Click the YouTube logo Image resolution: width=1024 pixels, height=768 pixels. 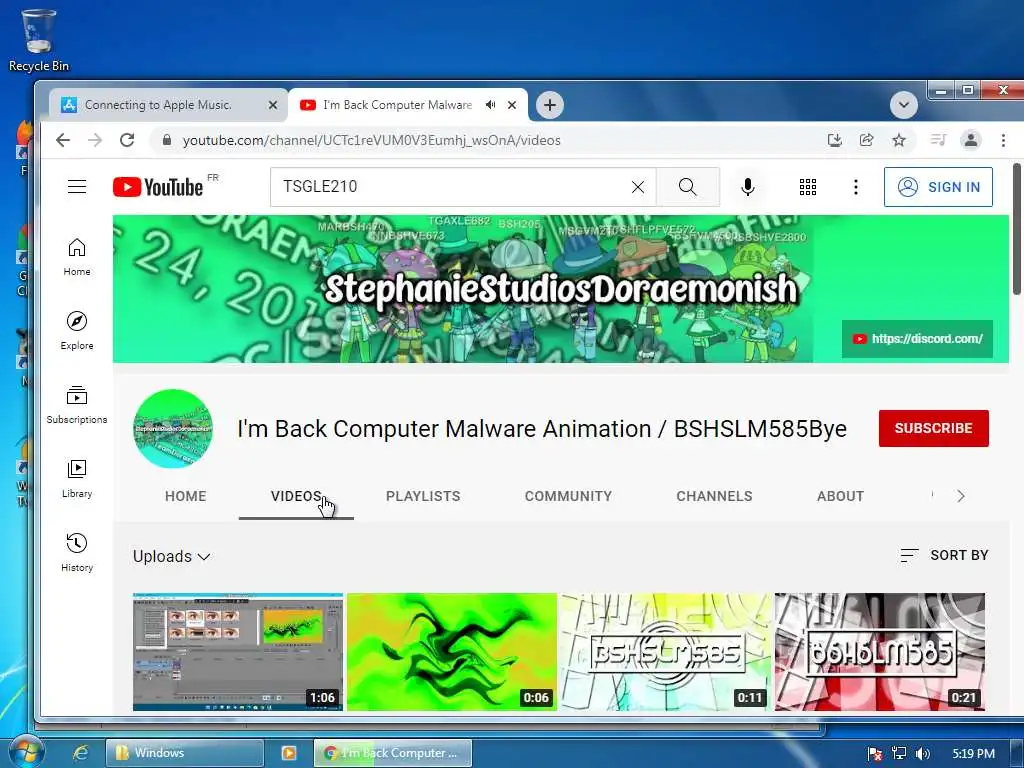click(x=158, y=187)
